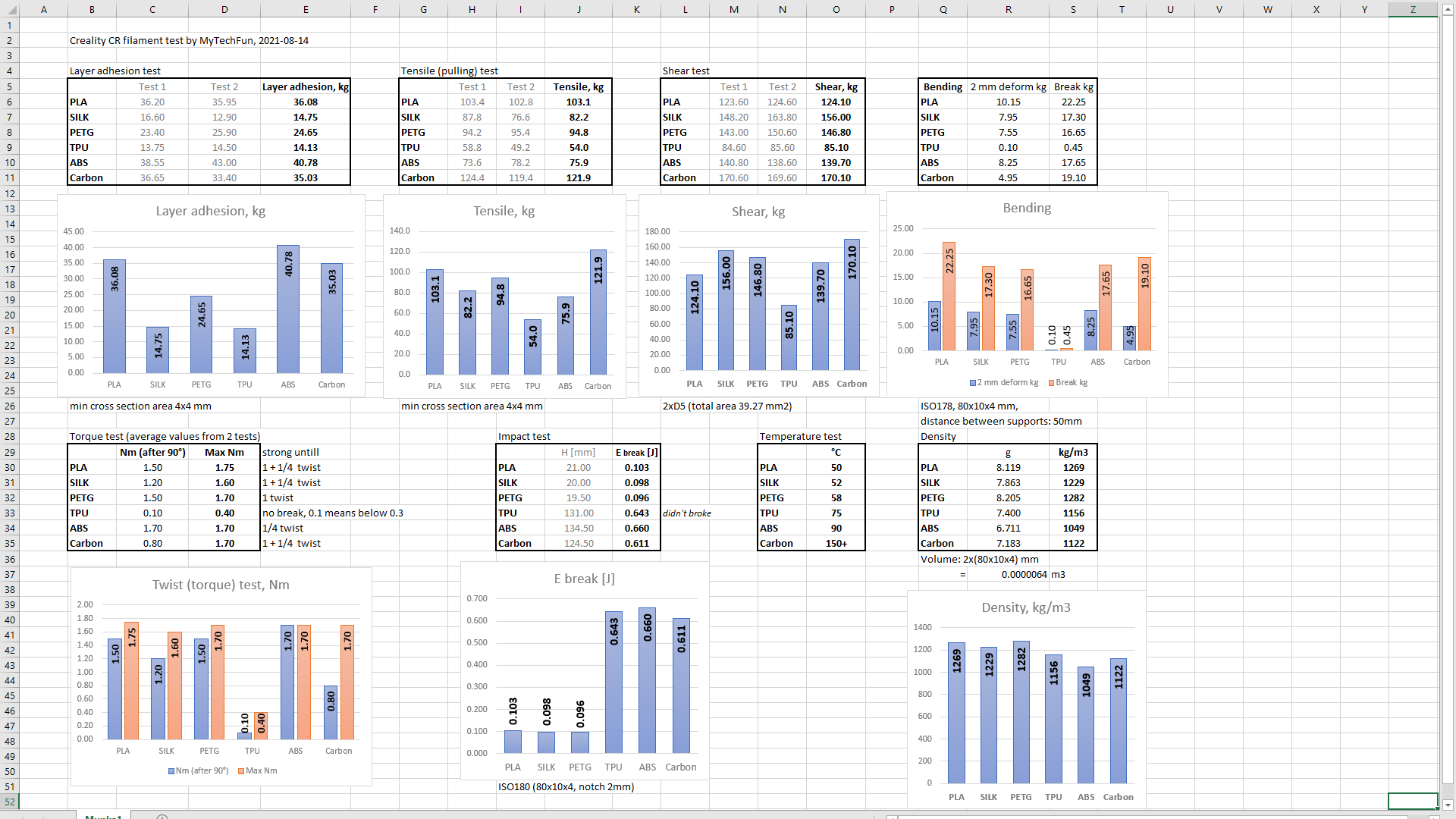The image size is (1456, 819).
Task: Select the 'Bending' table header cell
Action: coord(943,87)
